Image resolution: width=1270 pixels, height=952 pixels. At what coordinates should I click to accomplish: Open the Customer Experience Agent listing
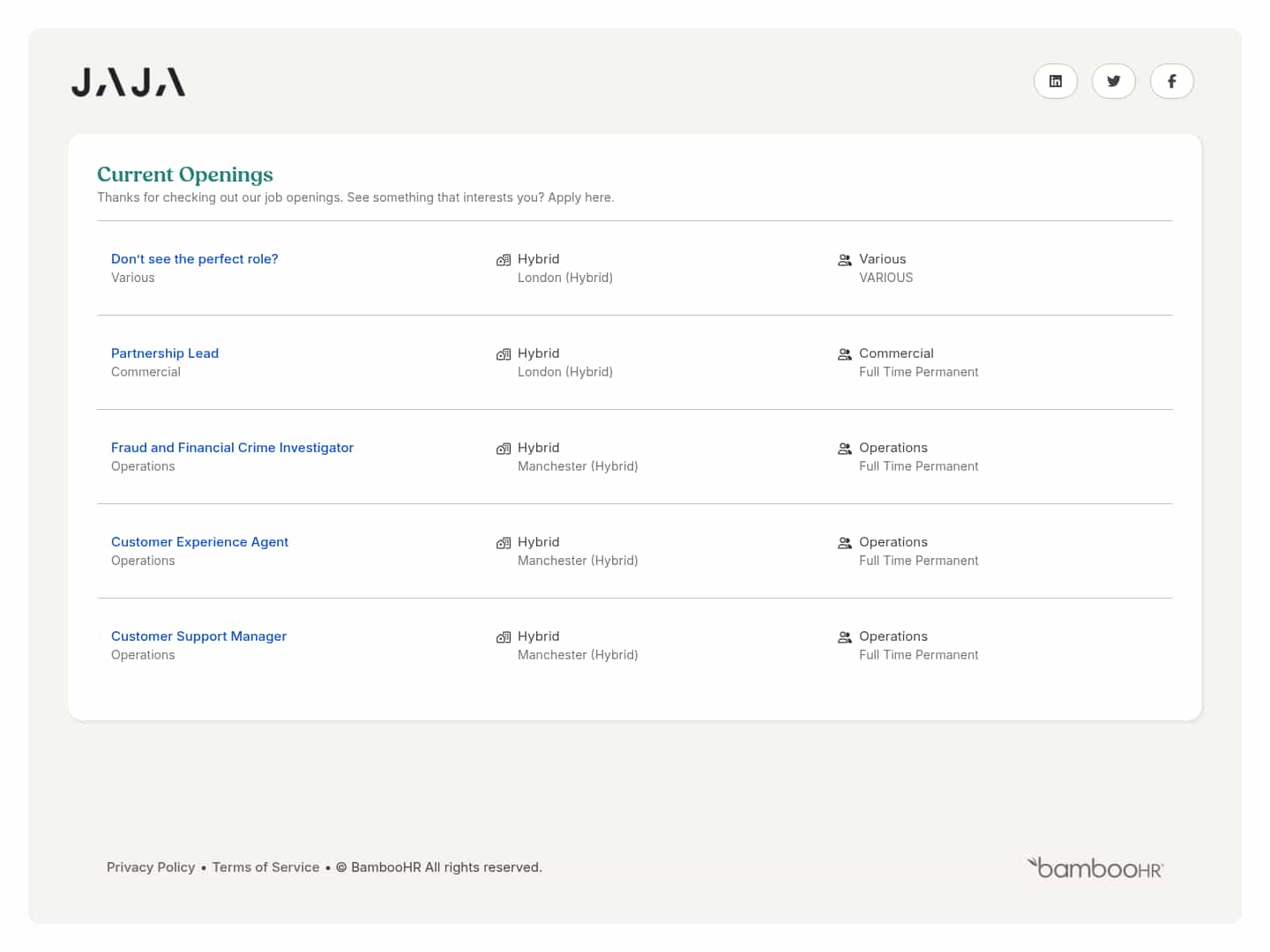(199, 541)
